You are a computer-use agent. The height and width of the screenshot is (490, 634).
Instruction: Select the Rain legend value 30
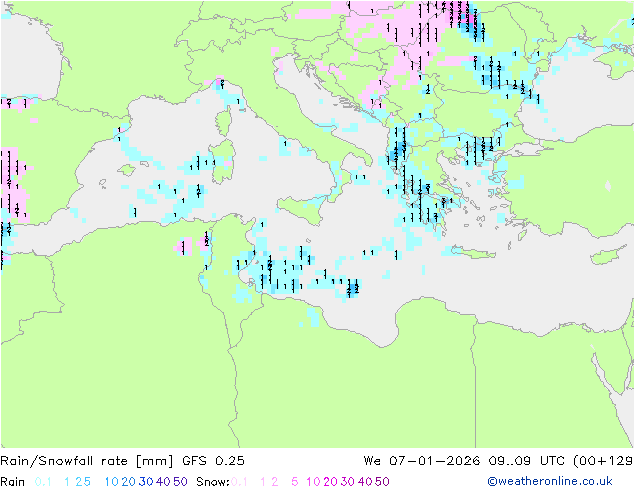coord(146,482)
